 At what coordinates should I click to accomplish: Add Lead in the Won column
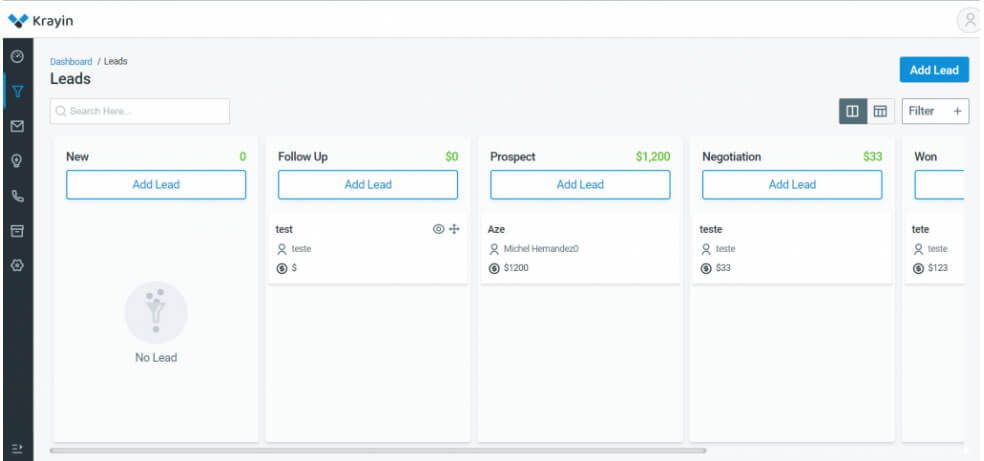[x=939, y=184]
